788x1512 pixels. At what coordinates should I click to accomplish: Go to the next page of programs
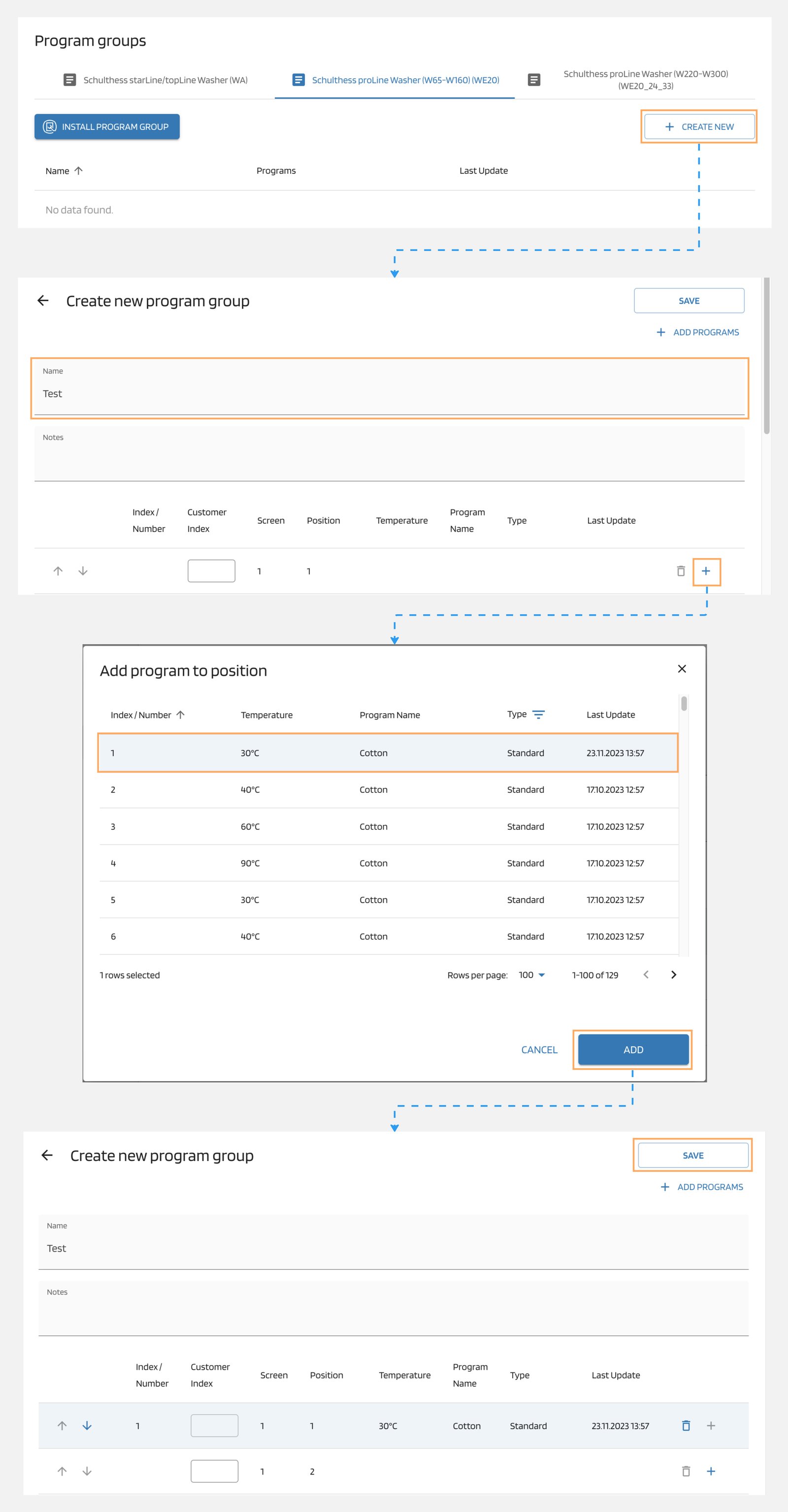(x=674, y=975)
